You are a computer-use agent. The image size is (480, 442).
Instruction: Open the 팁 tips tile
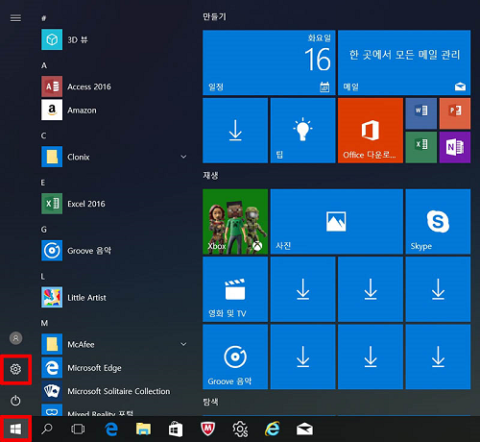click(303, 130)
